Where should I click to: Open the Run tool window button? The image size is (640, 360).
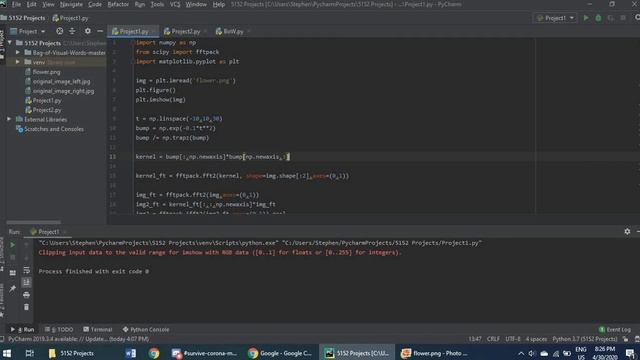tap(22, 329)
